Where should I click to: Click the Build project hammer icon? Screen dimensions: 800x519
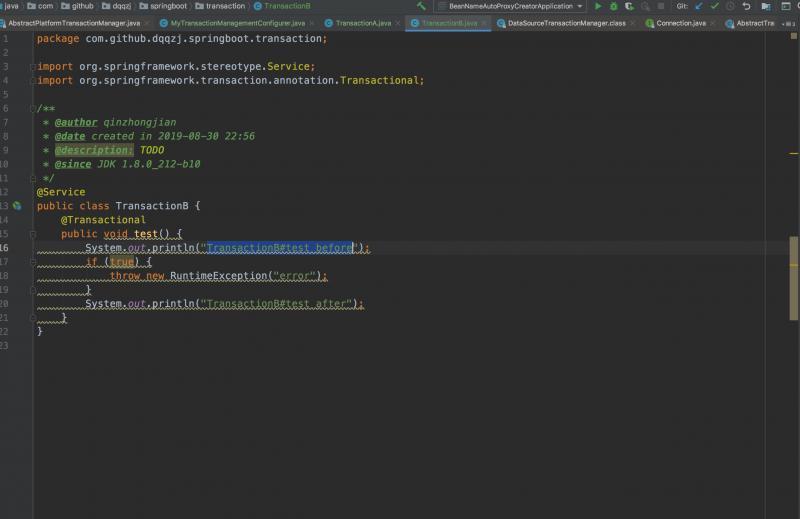click(422, 6)
